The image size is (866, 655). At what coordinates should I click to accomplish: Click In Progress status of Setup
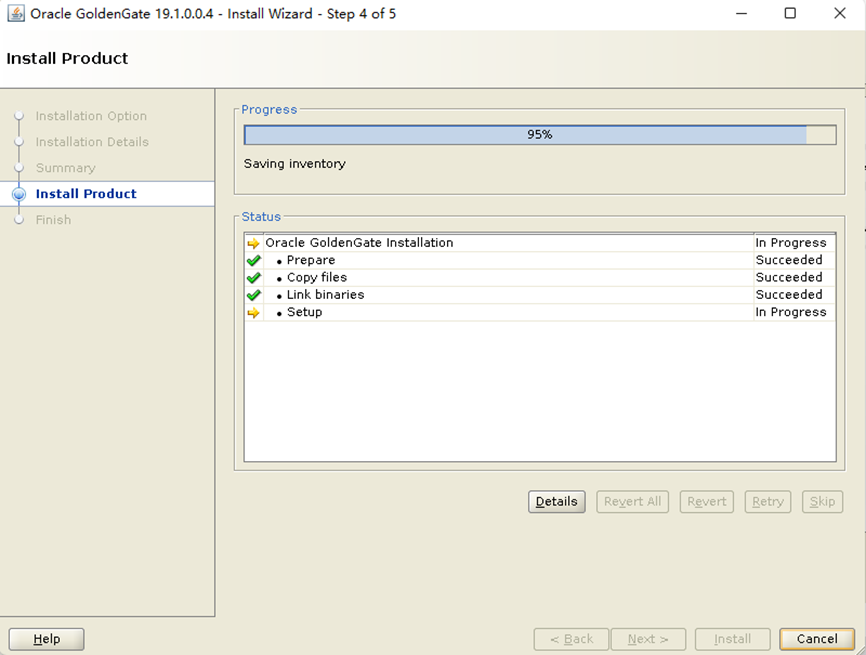click(x=791, y=312)
